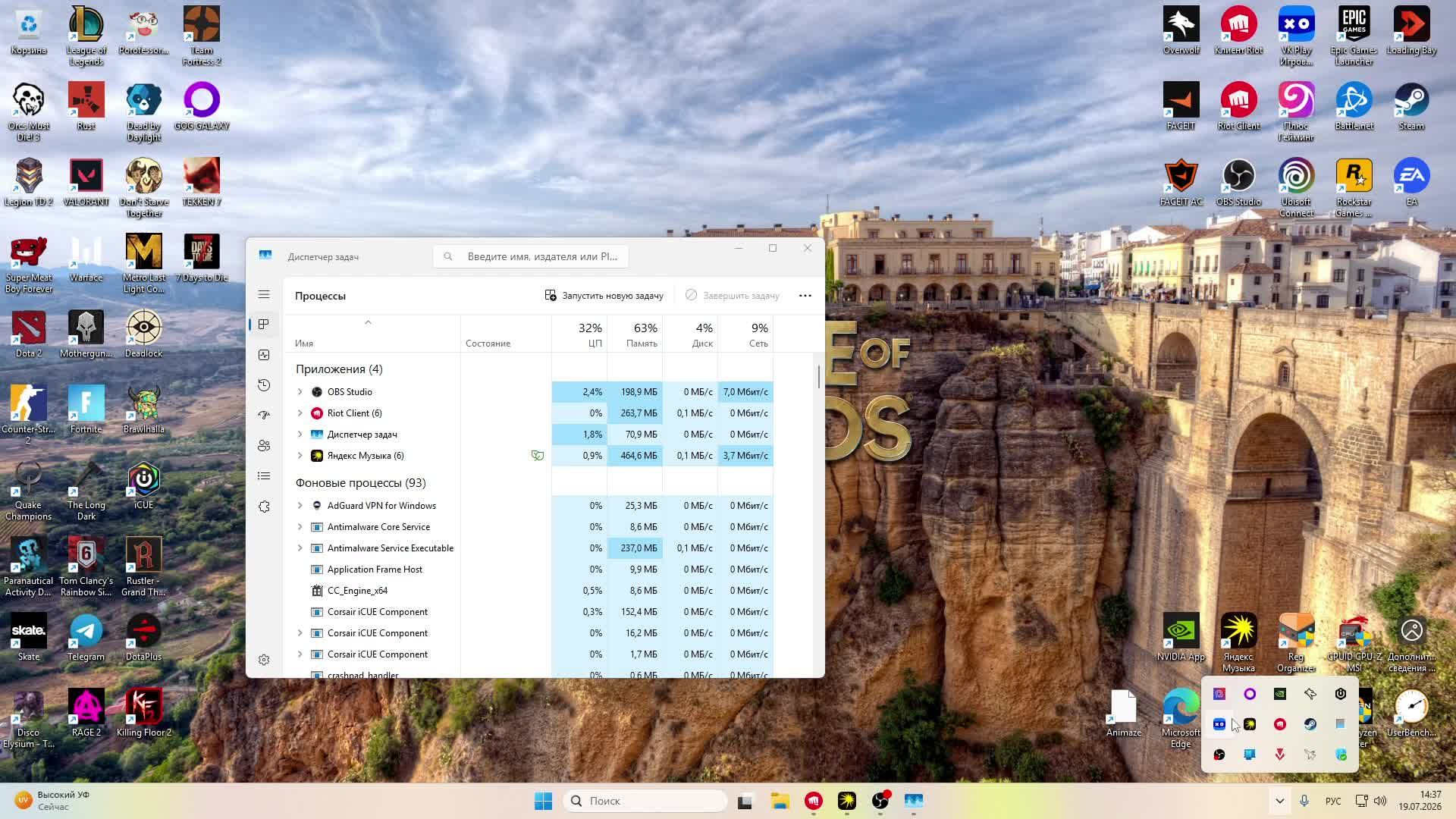Image resolution: width=1456 pixels, height=819 pixels.
Task: Click iCUE icon in the tray overflow
Action: click(1341, 694)
